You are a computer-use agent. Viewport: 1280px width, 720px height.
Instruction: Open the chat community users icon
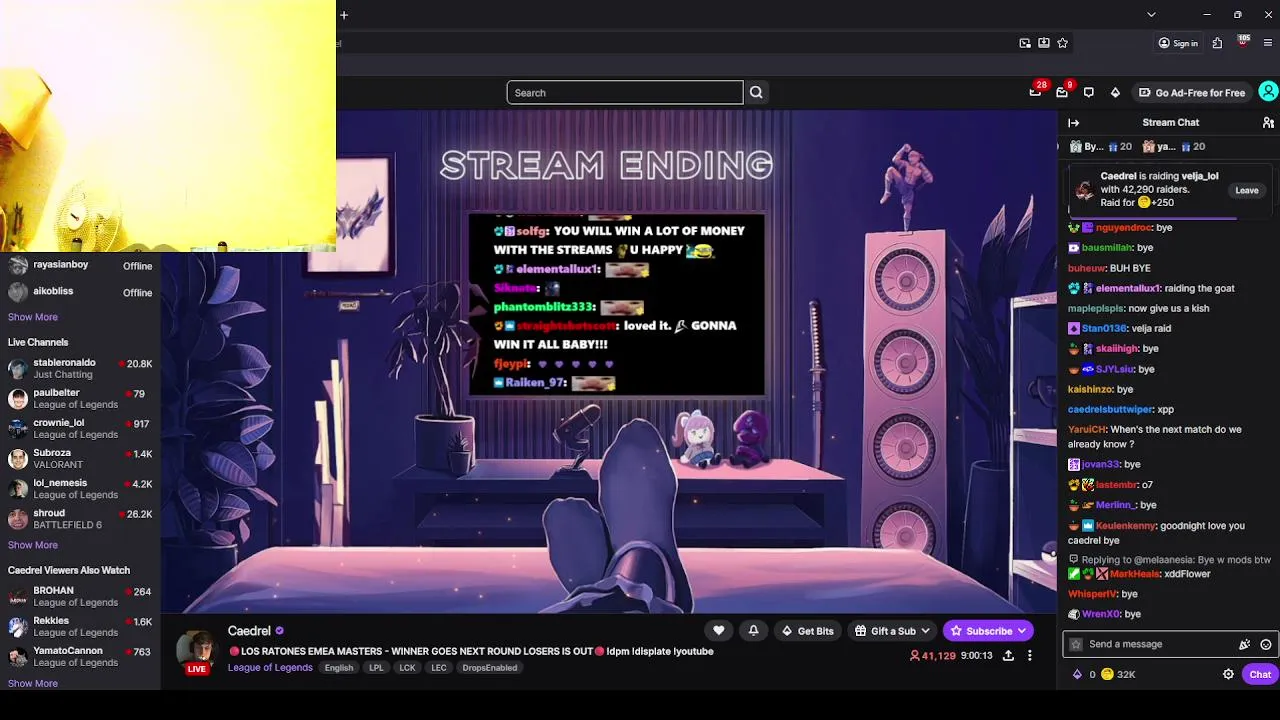point(1268,123)
